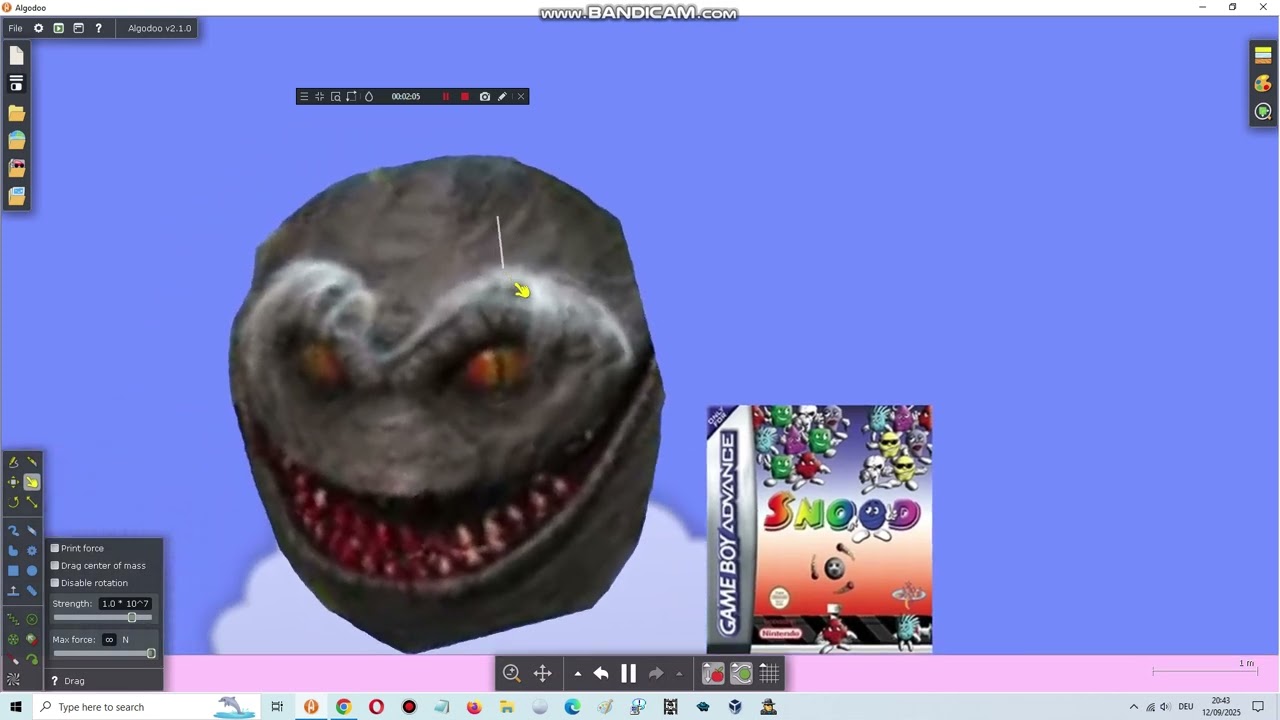Select the blue Eraser tool

[32, 531]
